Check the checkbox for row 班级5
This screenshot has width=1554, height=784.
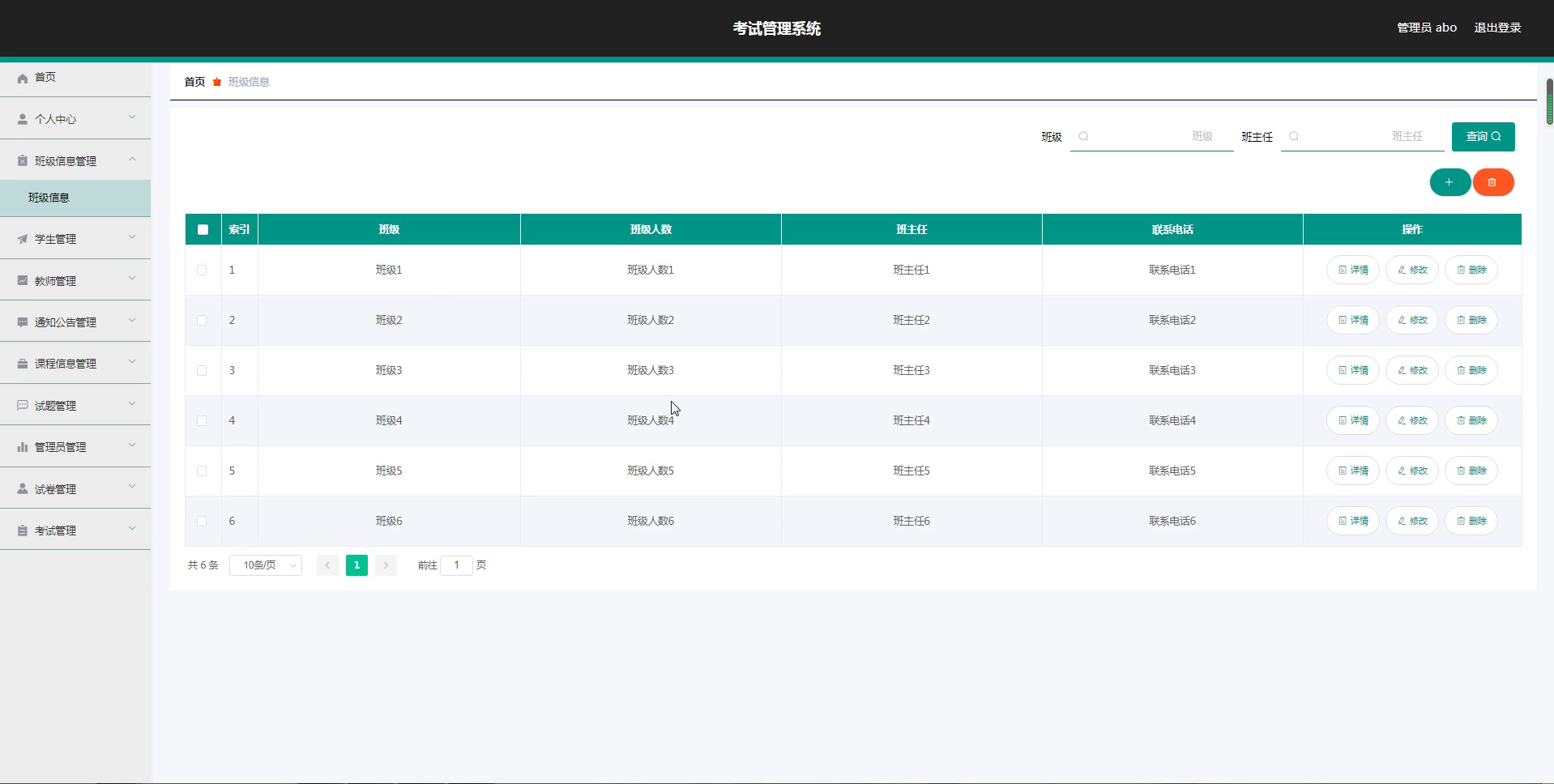(x=202, y=471)
